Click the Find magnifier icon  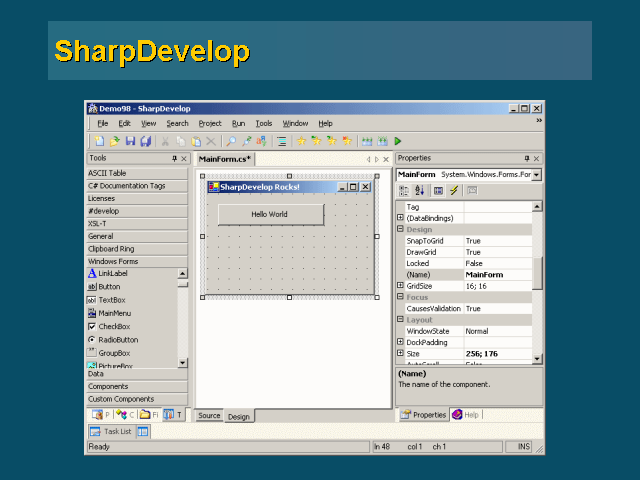coord(231,141)
